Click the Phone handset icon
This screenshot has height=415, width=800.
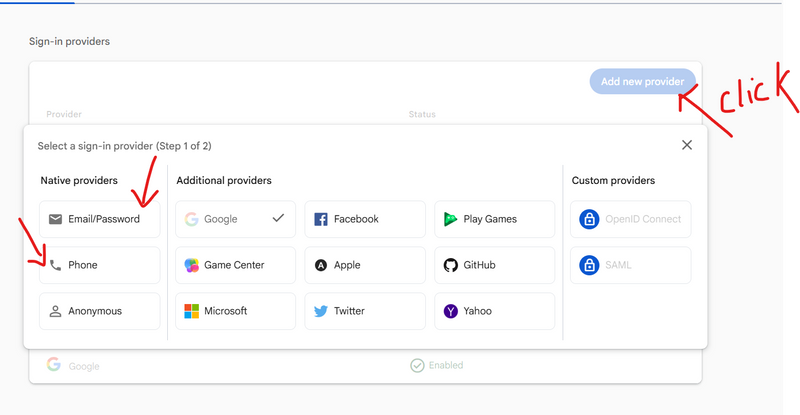click(55, 265)
